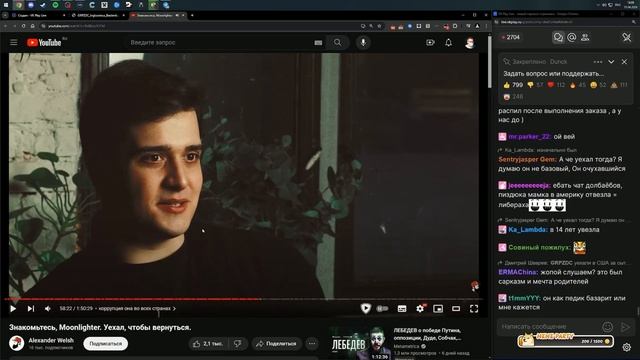This screenshot has height=360, width=640.
Task: Start voice search with the microphone
Action: click(x=363, y=42)
